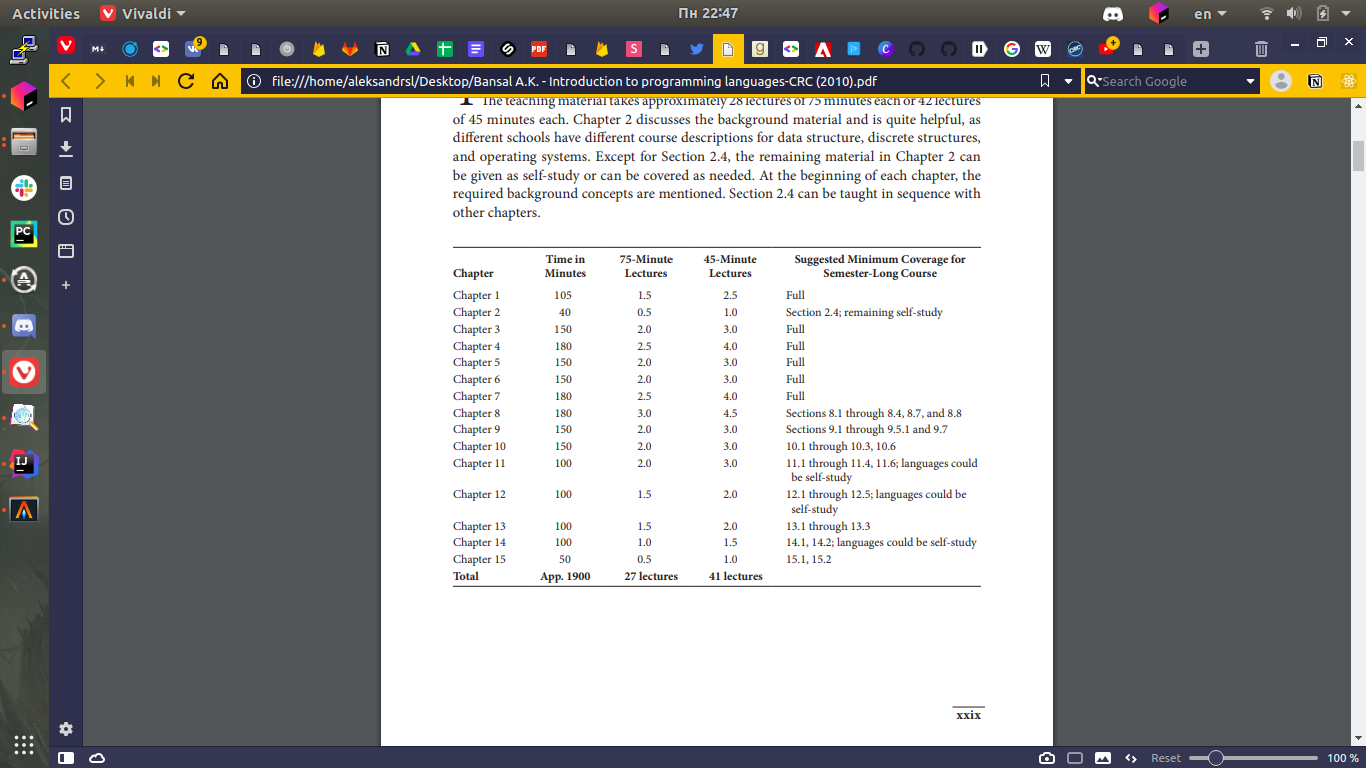This screenshot has width=1366, height=768.
Task: Go back using the back arrow
Action: coord(66,81)
